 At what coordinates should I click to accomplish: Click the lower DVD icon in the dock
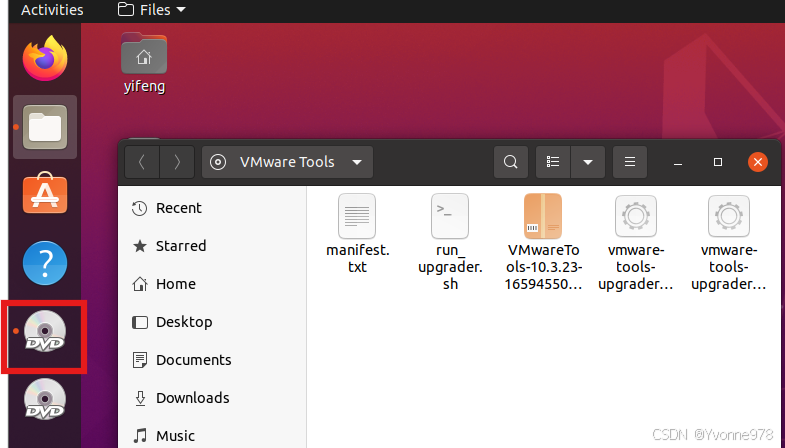45,399
